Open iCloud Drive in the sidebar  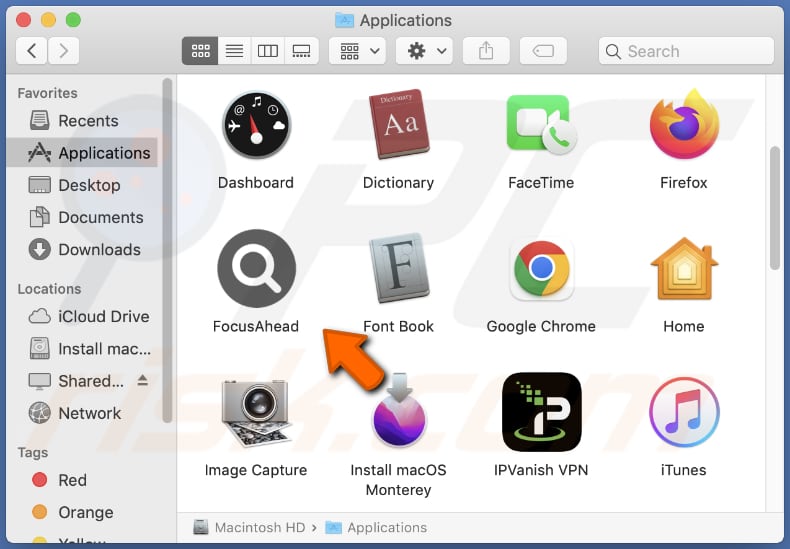tap(83, 317)
